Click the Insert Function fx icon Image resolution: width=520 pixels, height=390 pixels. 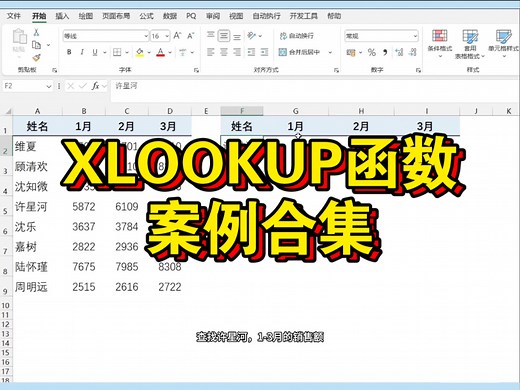click(96, 86)
